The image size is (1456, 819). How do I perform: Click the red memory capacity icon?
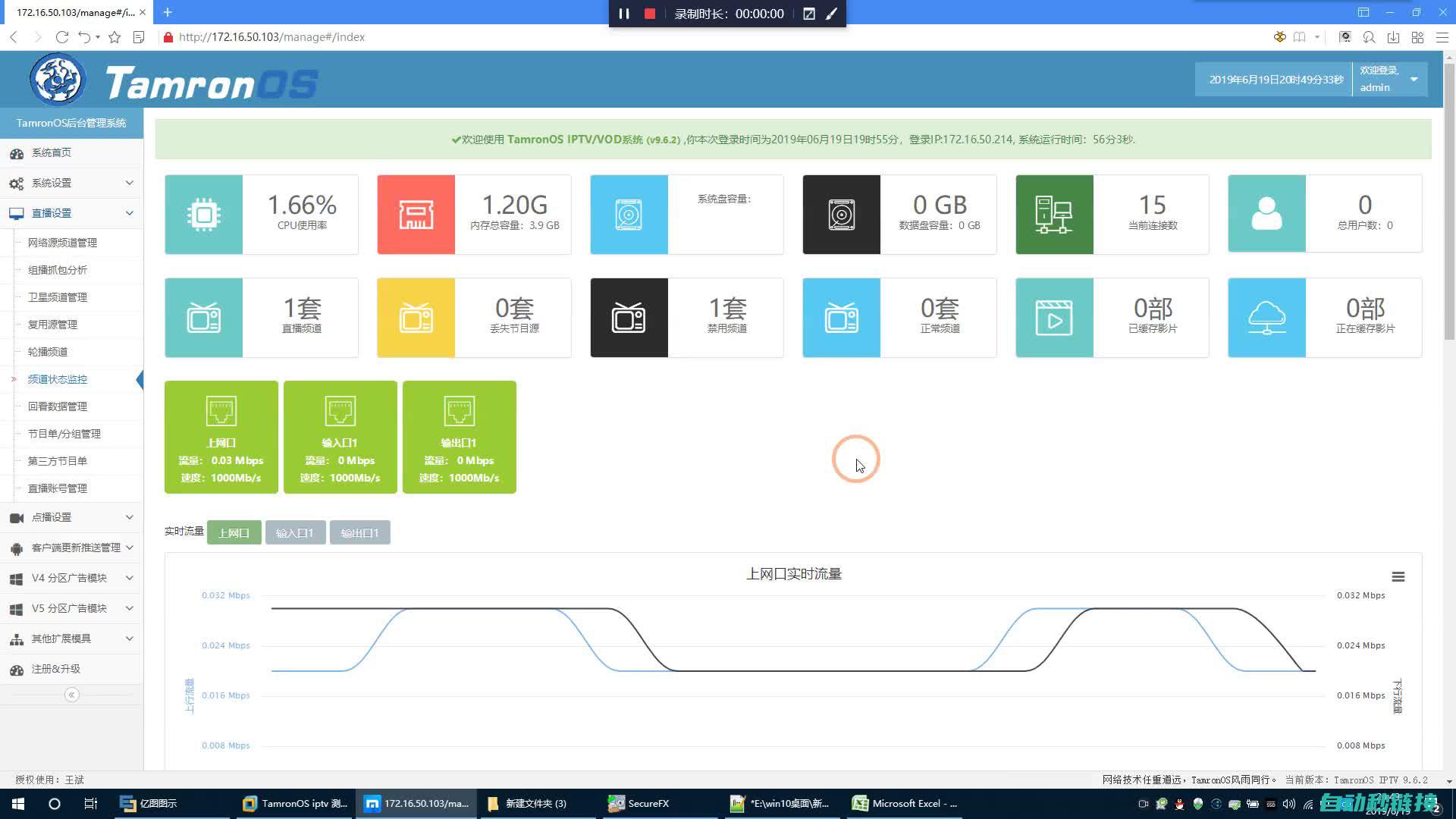pos(416,215)
